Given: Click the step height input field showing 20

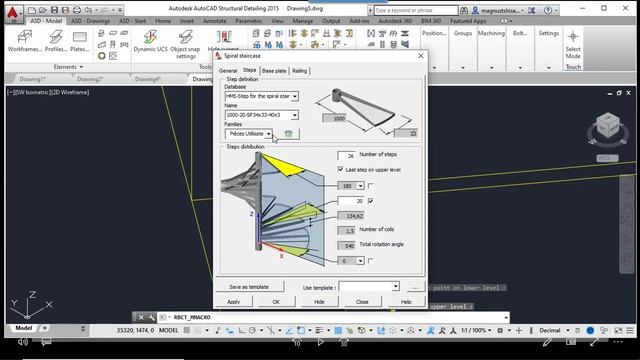Looking at the screenshot, I should coord(351,201).
